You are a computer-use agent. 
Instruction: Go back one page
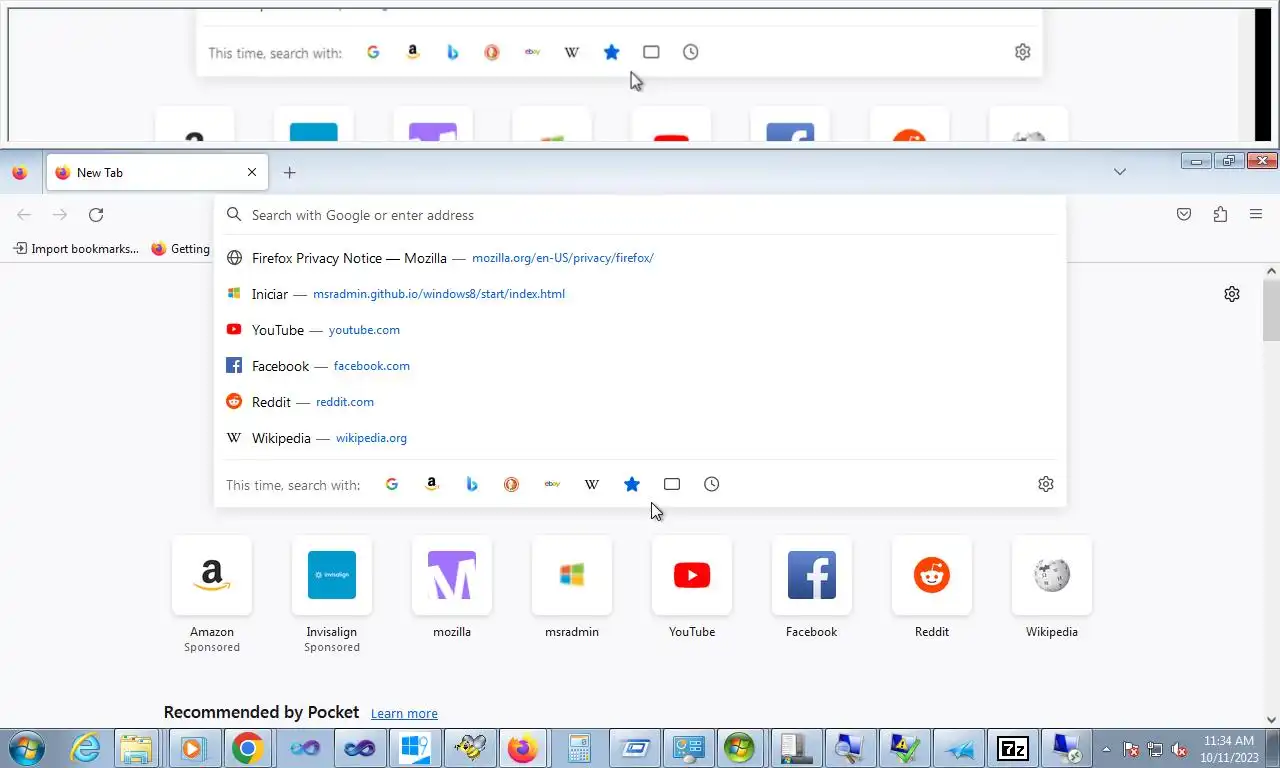click(24, 215)
